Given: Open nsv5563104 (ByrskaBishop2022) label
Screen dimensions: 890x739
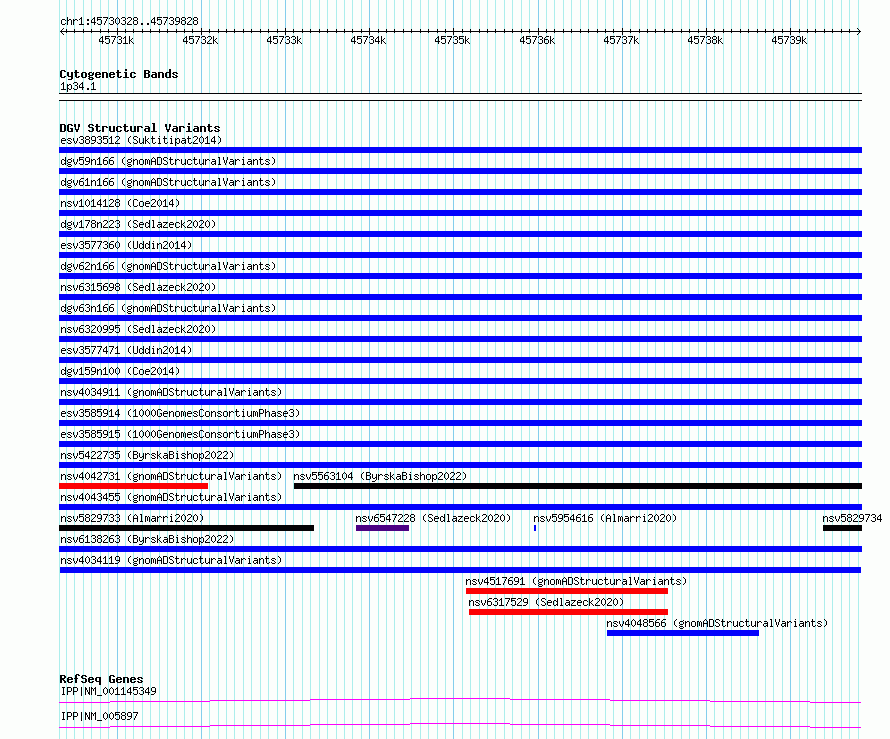Looking at the screenshot, I should tap(380, 476).
